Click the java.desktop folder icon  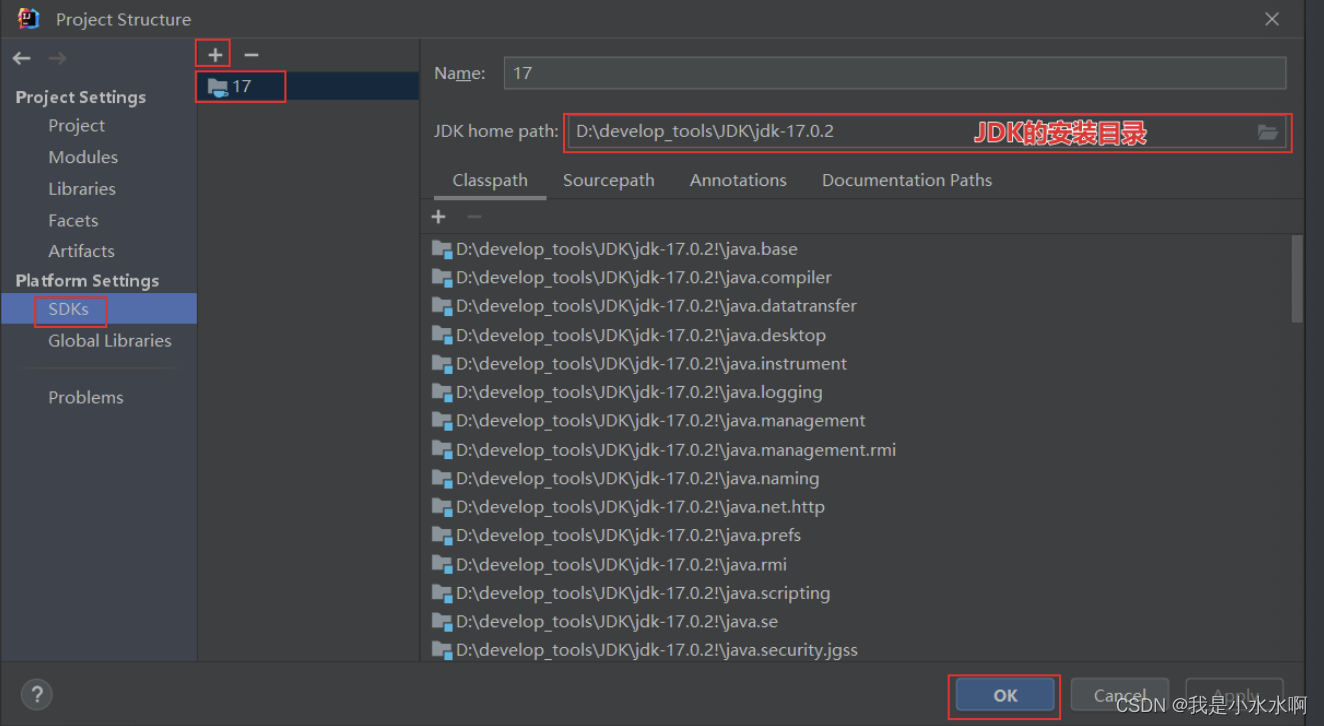coord(442,335)
